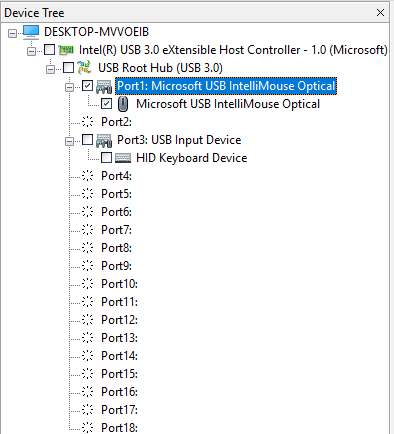The width and height of the screenshot is (394, 434).
Task: Click the empty port icon for Port10
Action: pos(87,284)
